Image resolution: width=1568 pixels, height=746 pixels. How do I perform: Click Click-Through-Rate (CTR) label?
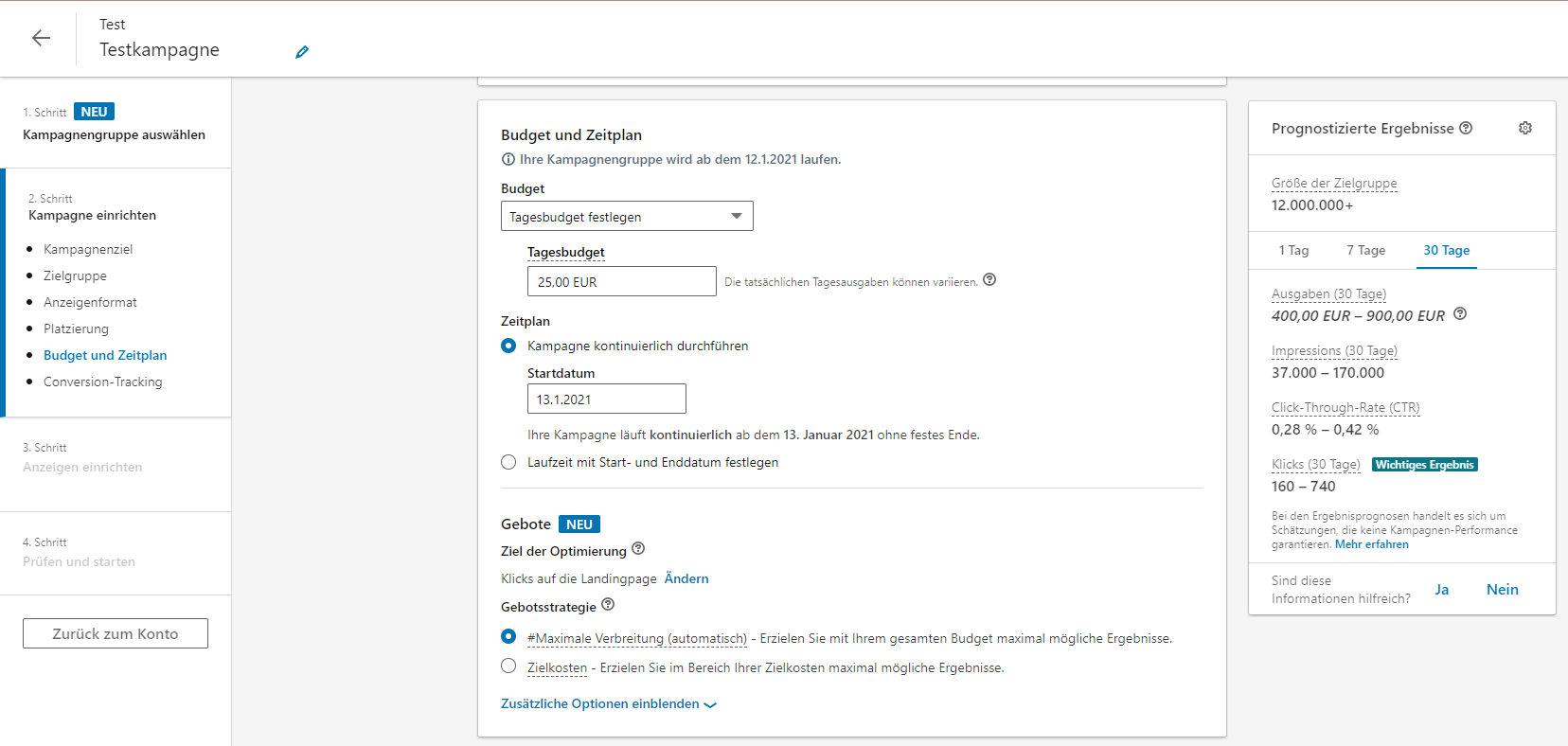[1345, 407]
